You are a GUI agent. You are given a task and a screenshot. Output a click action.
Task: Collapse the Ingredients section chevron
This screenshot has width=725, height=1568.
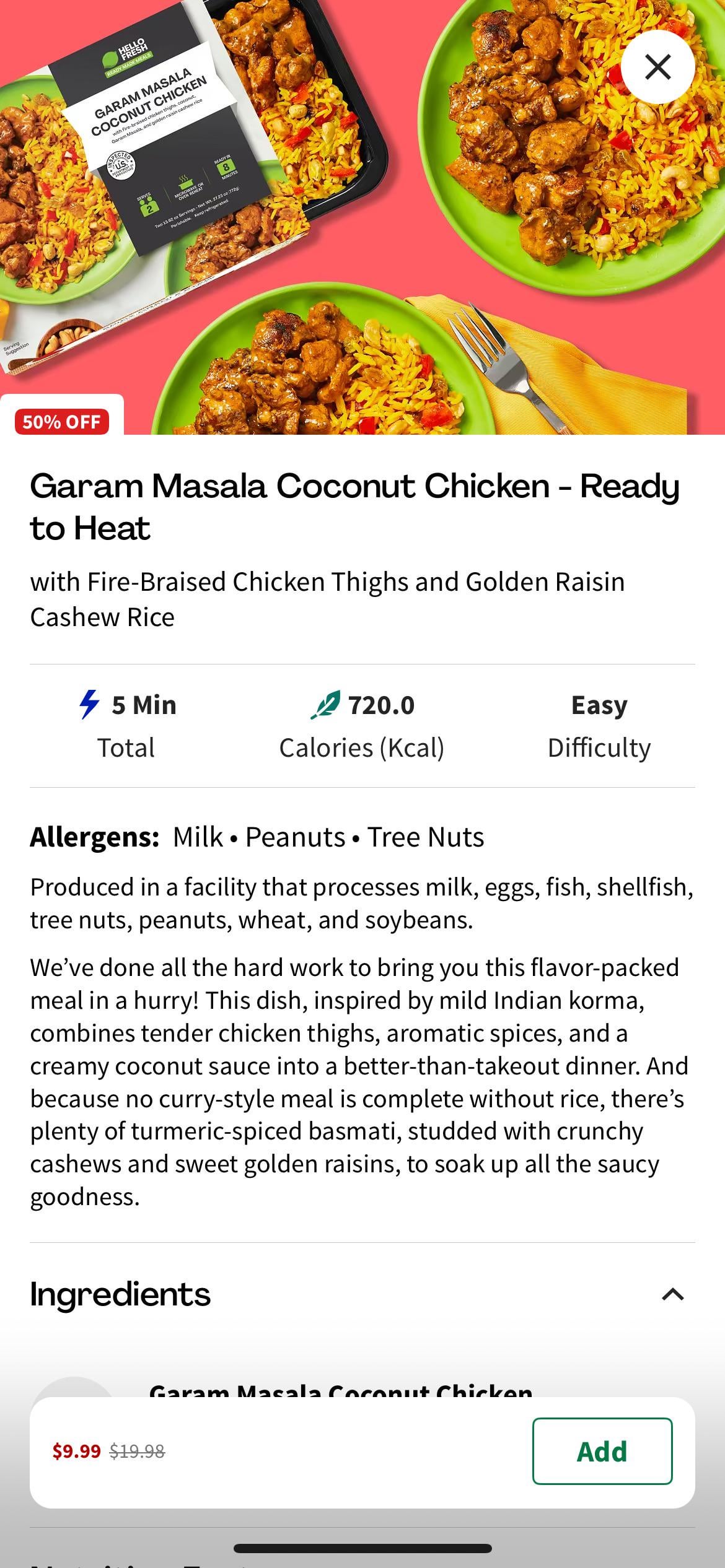click(x=672, y=1294)
